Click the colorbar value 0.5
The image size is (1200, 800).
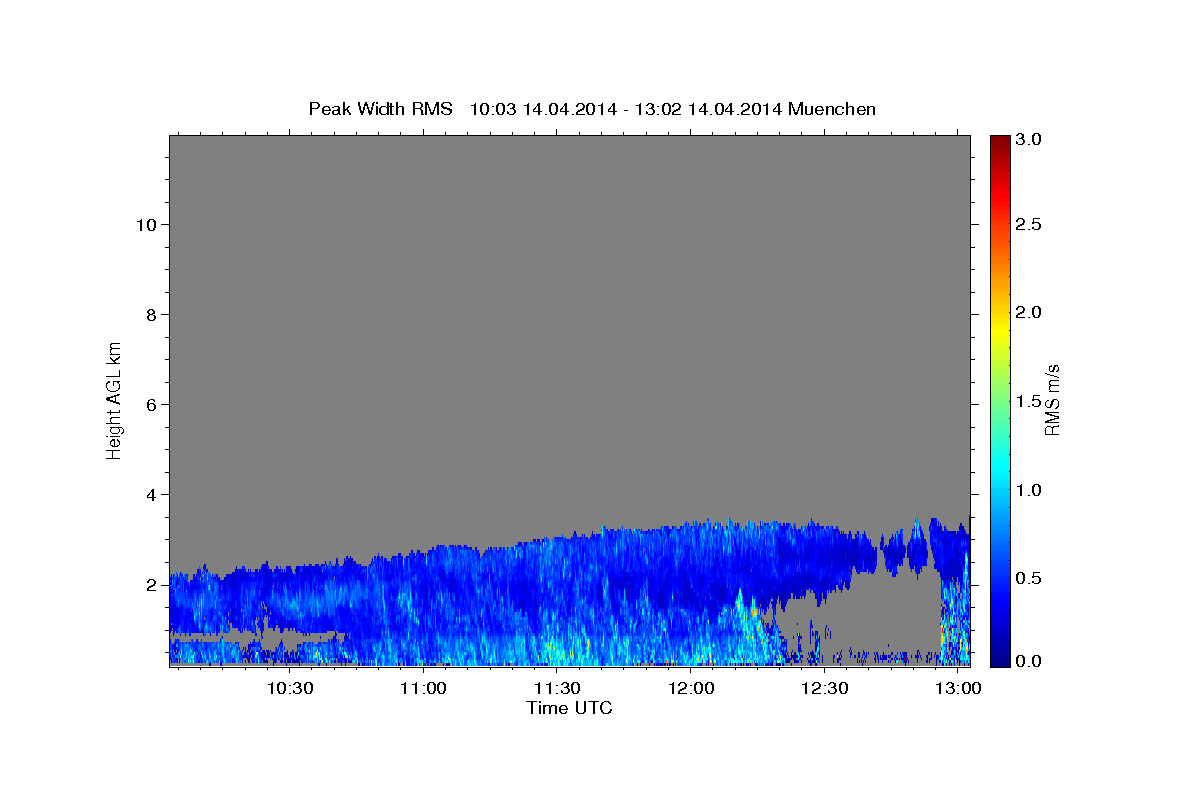point(1029,578)
